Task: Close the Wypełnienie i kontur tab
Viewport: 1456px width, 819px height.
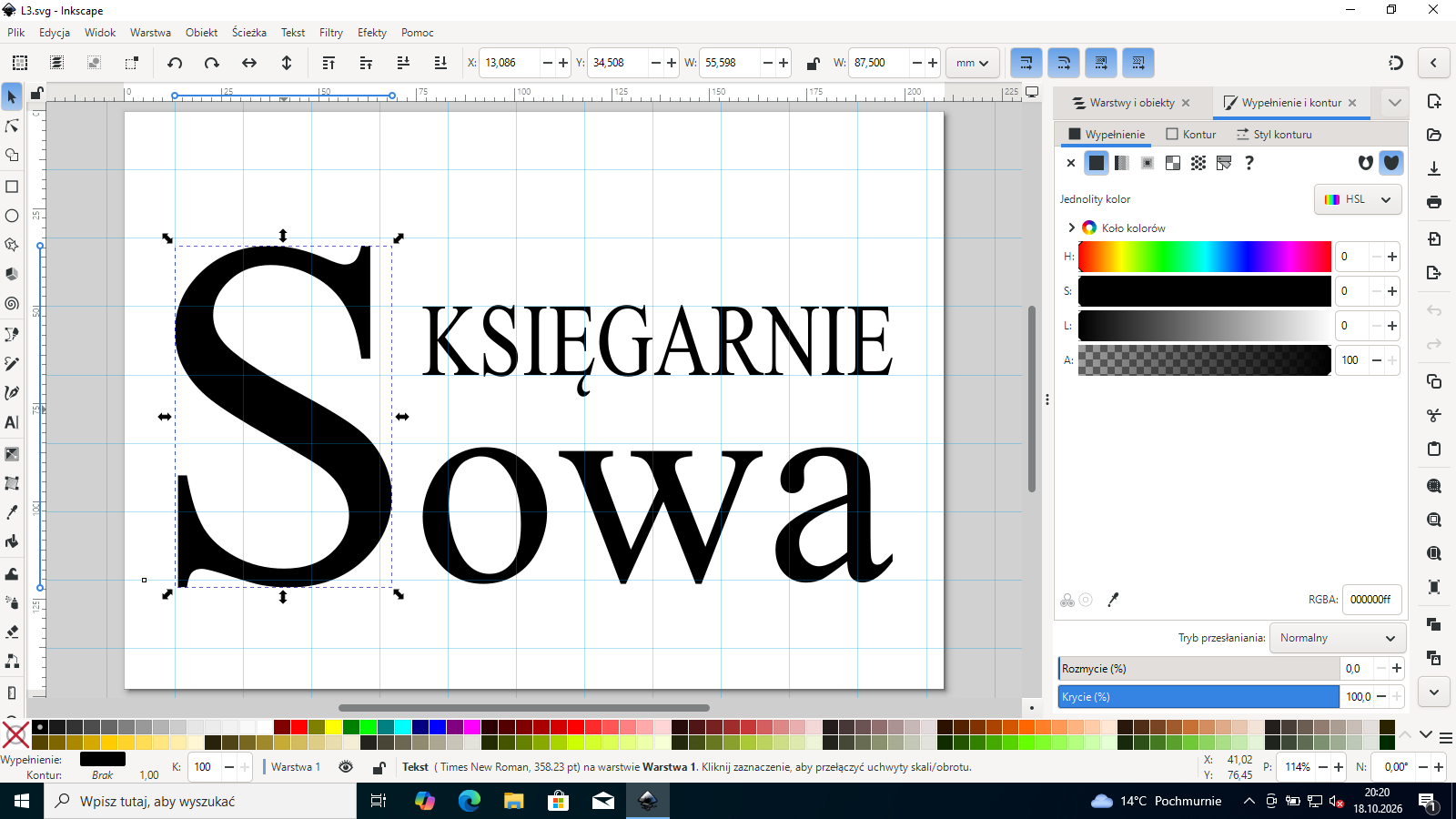Action: 1352,103
